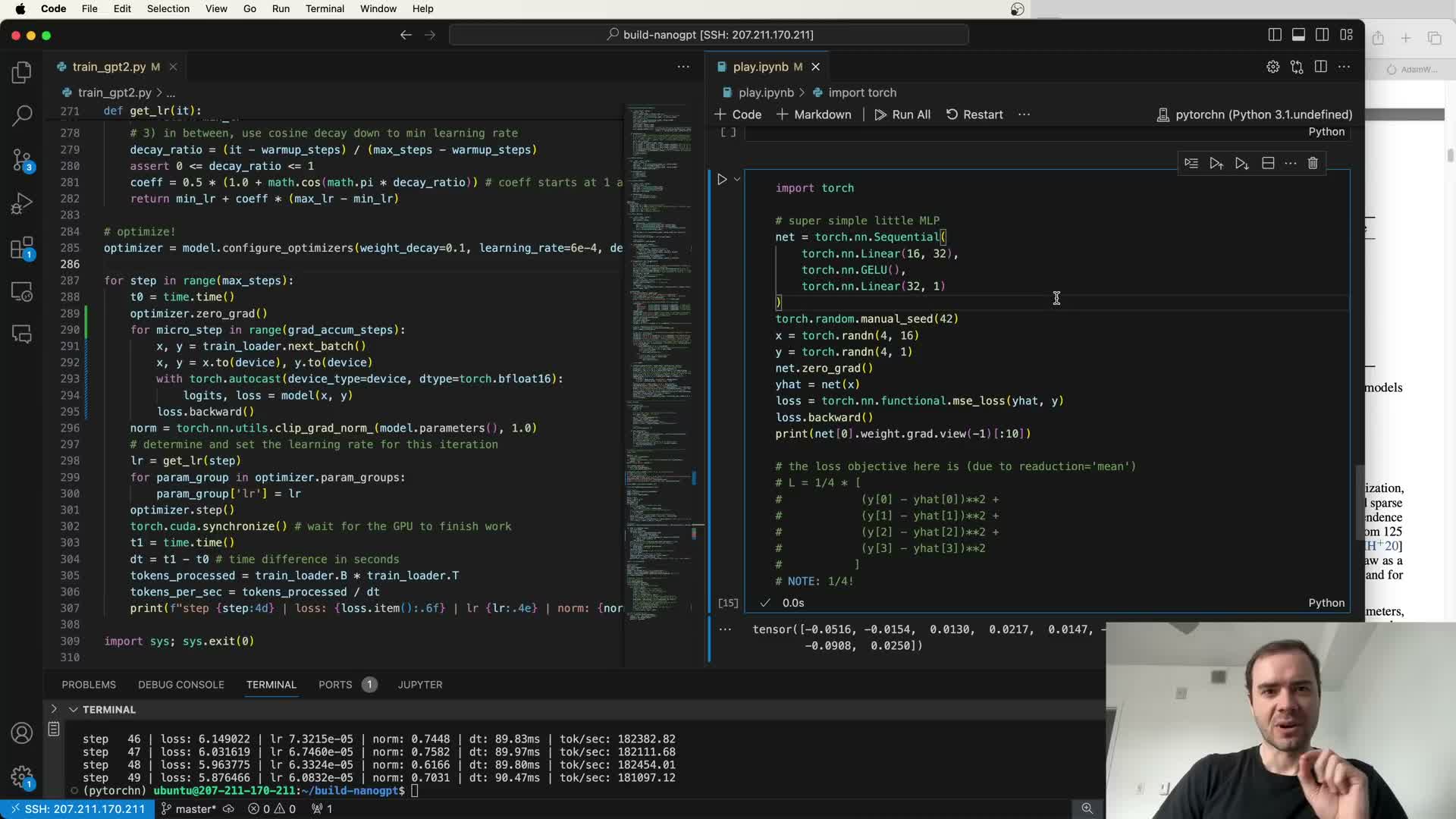The image size is (1456, 819).
Task: Open the Terminal menu in menu bar
Action: coord(325,8)
